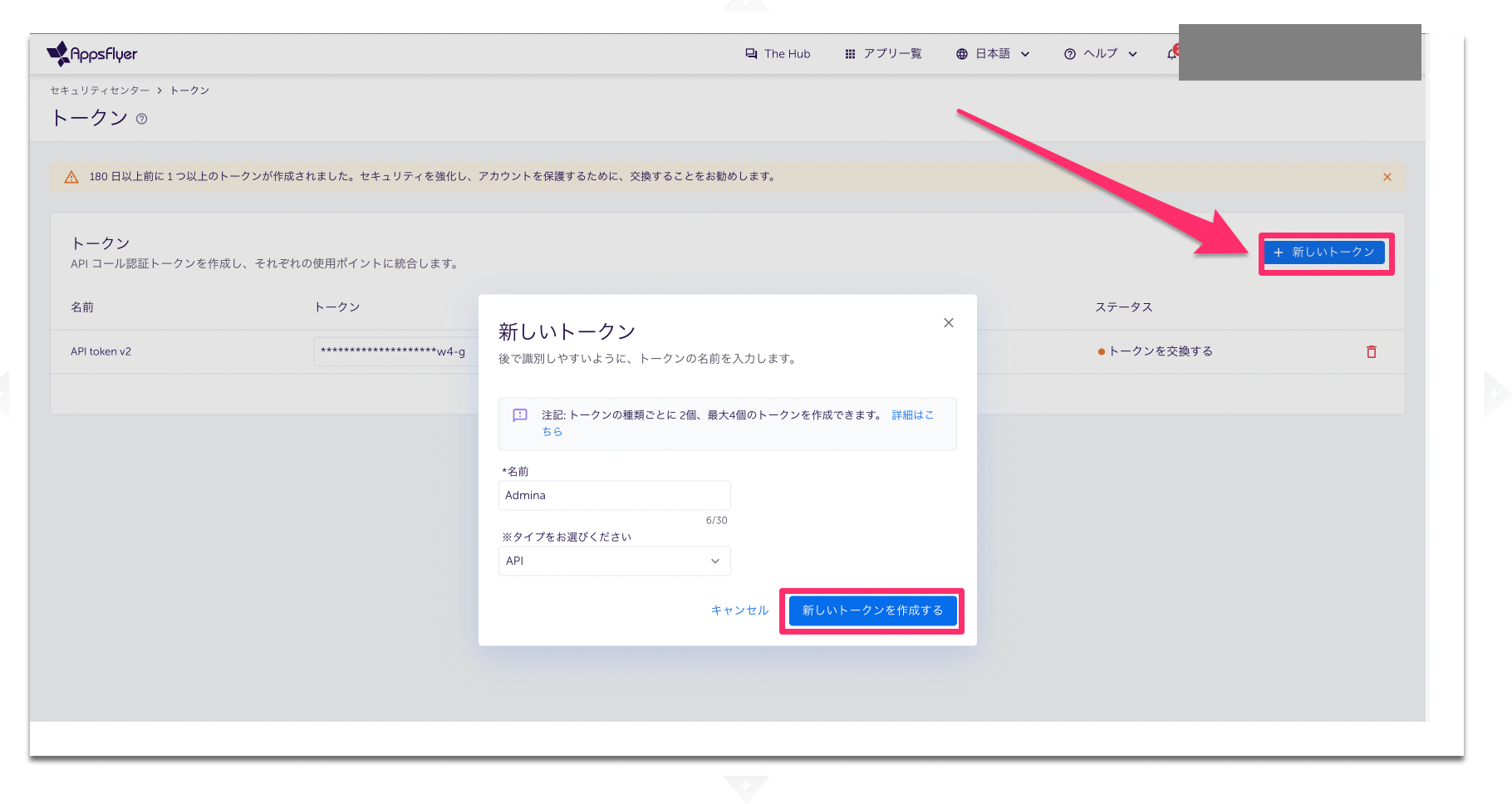The height and width of the screenshot is (804, 1512).
Task: Dismiss the 180-day token warning banner
Action: click(x=1387, y=177)
